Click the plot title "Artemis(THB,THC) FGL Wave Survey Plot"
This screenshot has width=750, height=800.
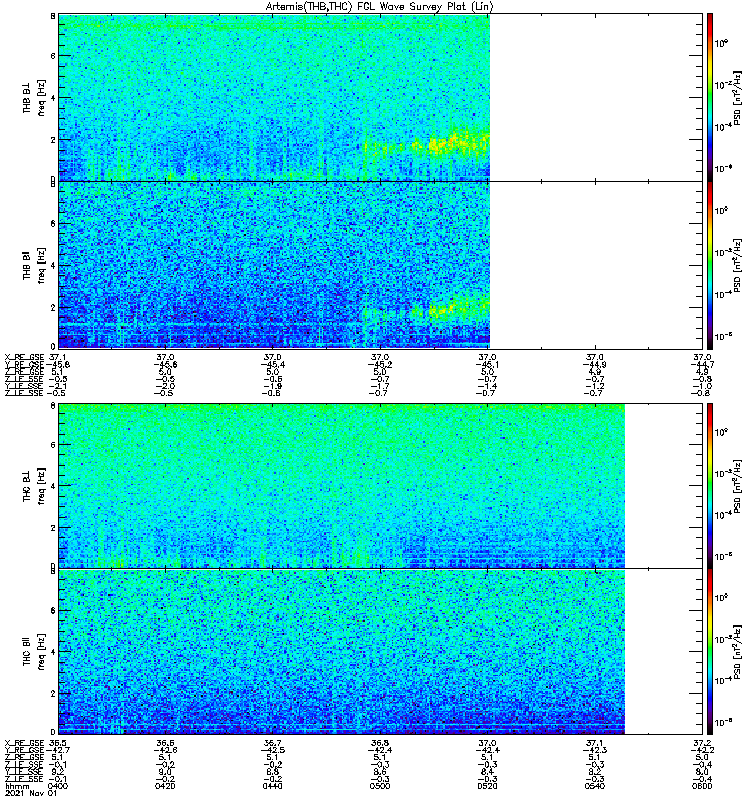pyautogui.click(x=380, y=6)
